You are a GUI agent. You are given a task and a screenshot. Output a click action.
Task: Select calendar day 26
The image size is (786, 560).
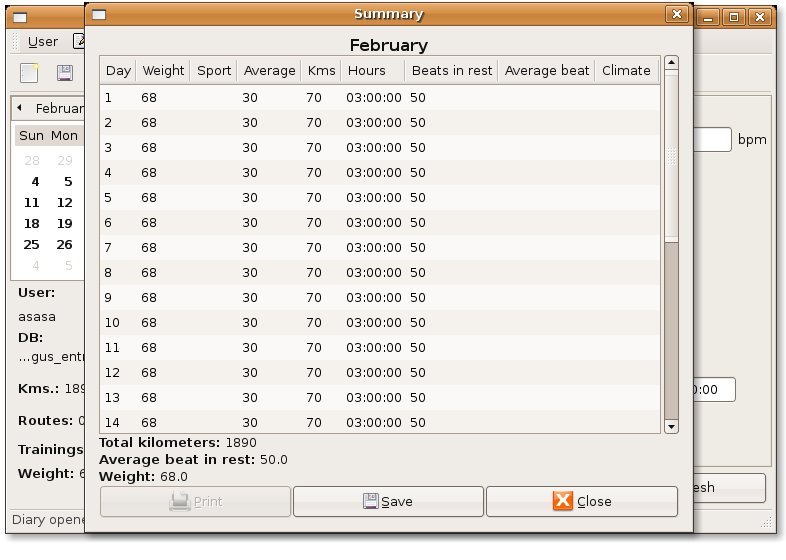(x=65, y=245)
